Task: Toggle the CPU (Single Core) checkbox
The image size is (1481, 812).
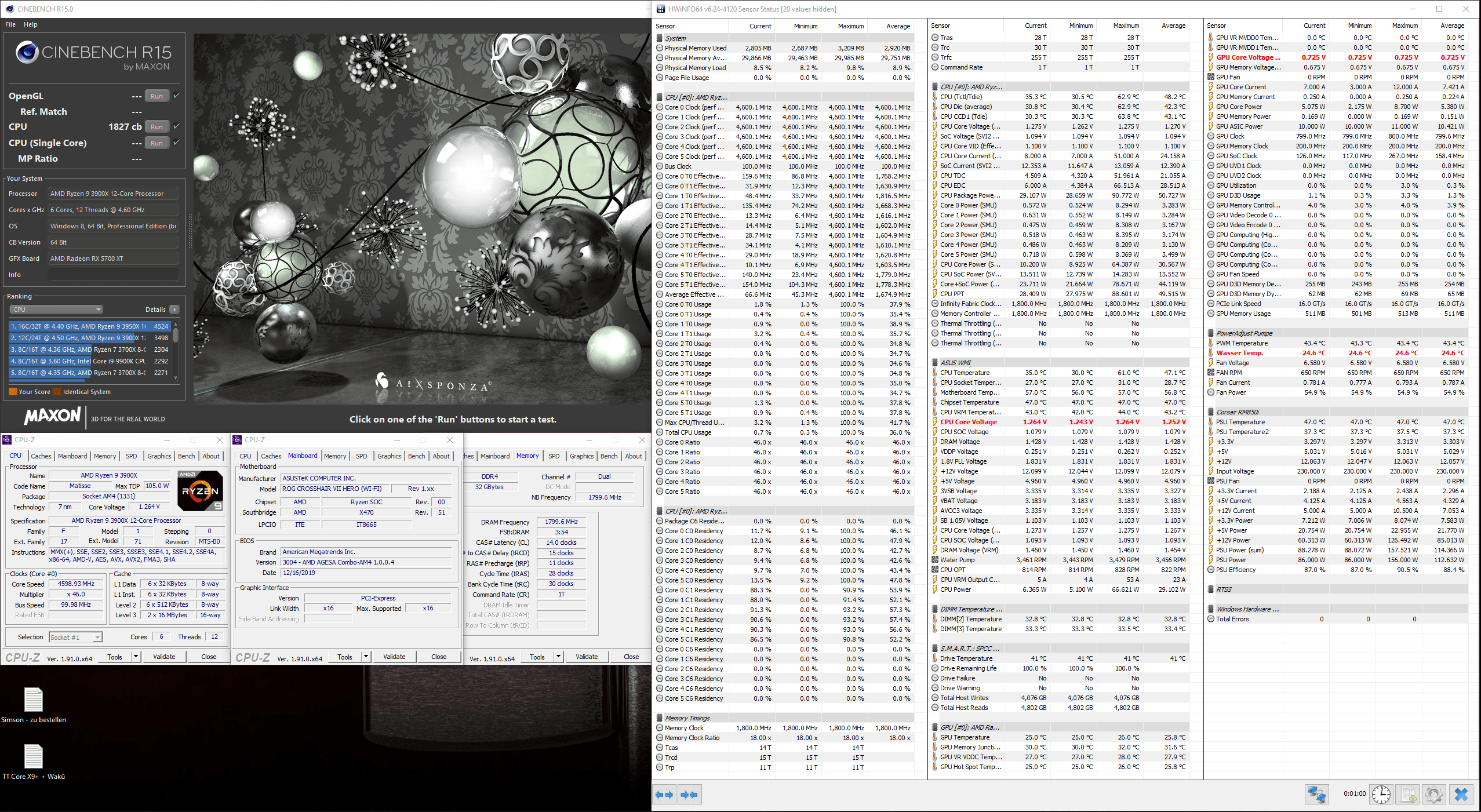Action: click(x=176, y=143)
